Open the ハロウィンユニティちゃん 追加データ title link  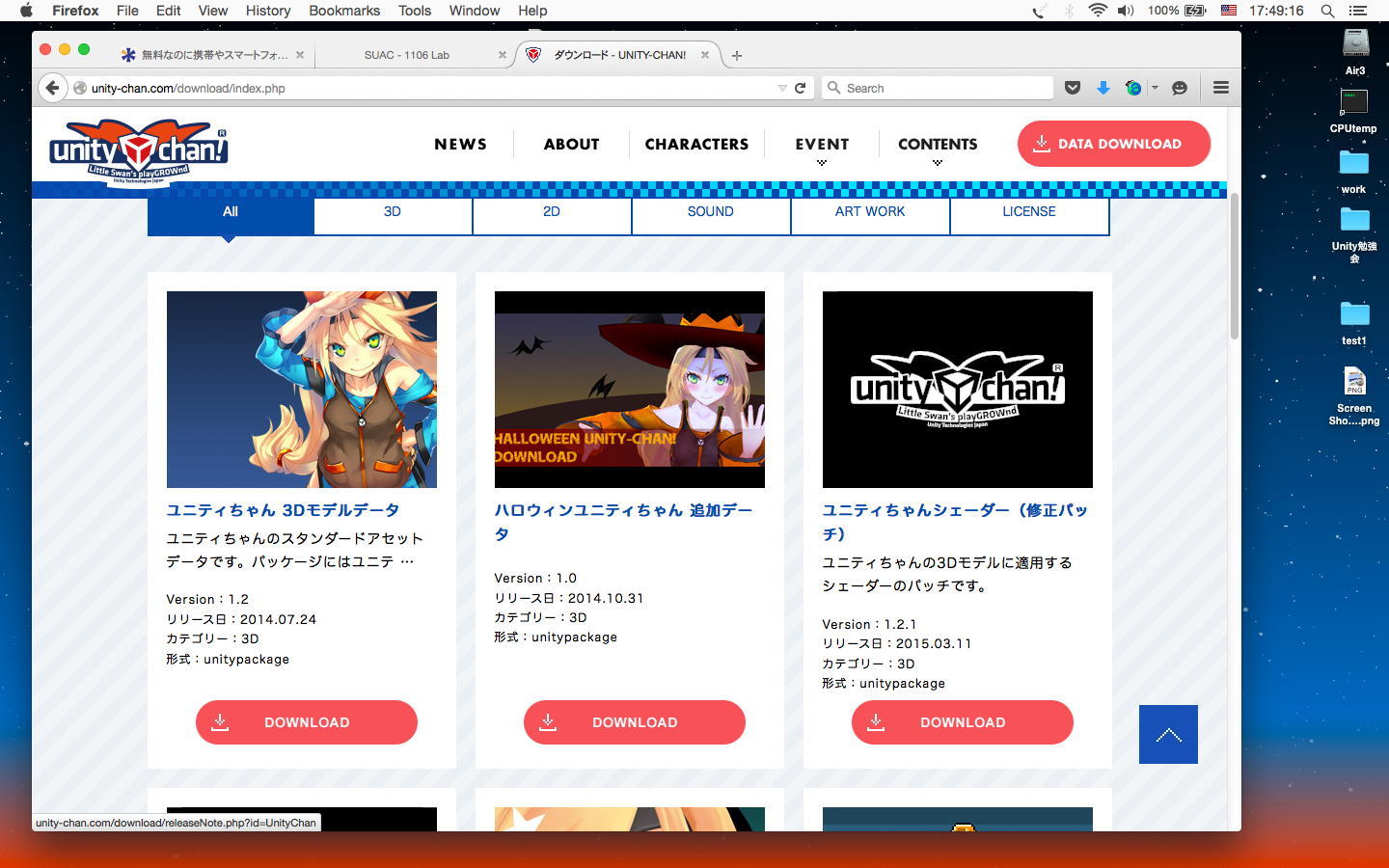623,522
